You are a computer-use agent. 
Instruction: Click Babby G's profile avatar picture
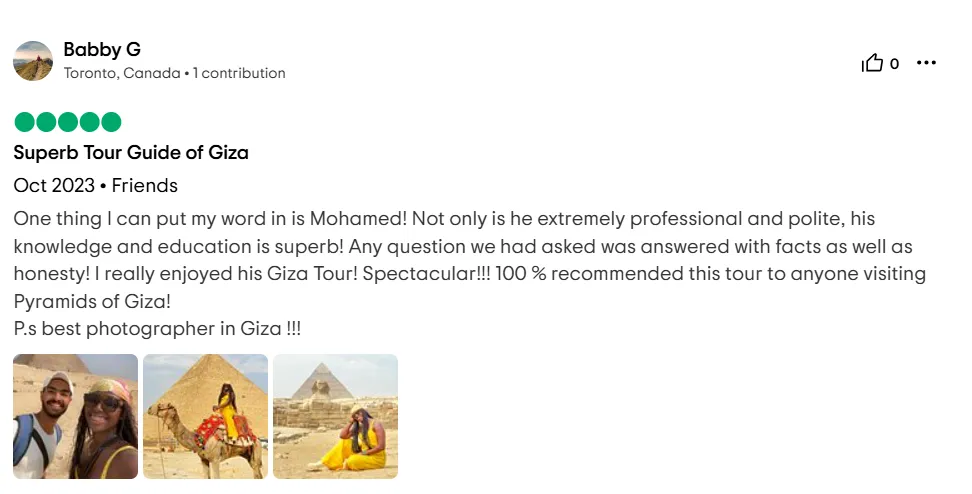33,61
